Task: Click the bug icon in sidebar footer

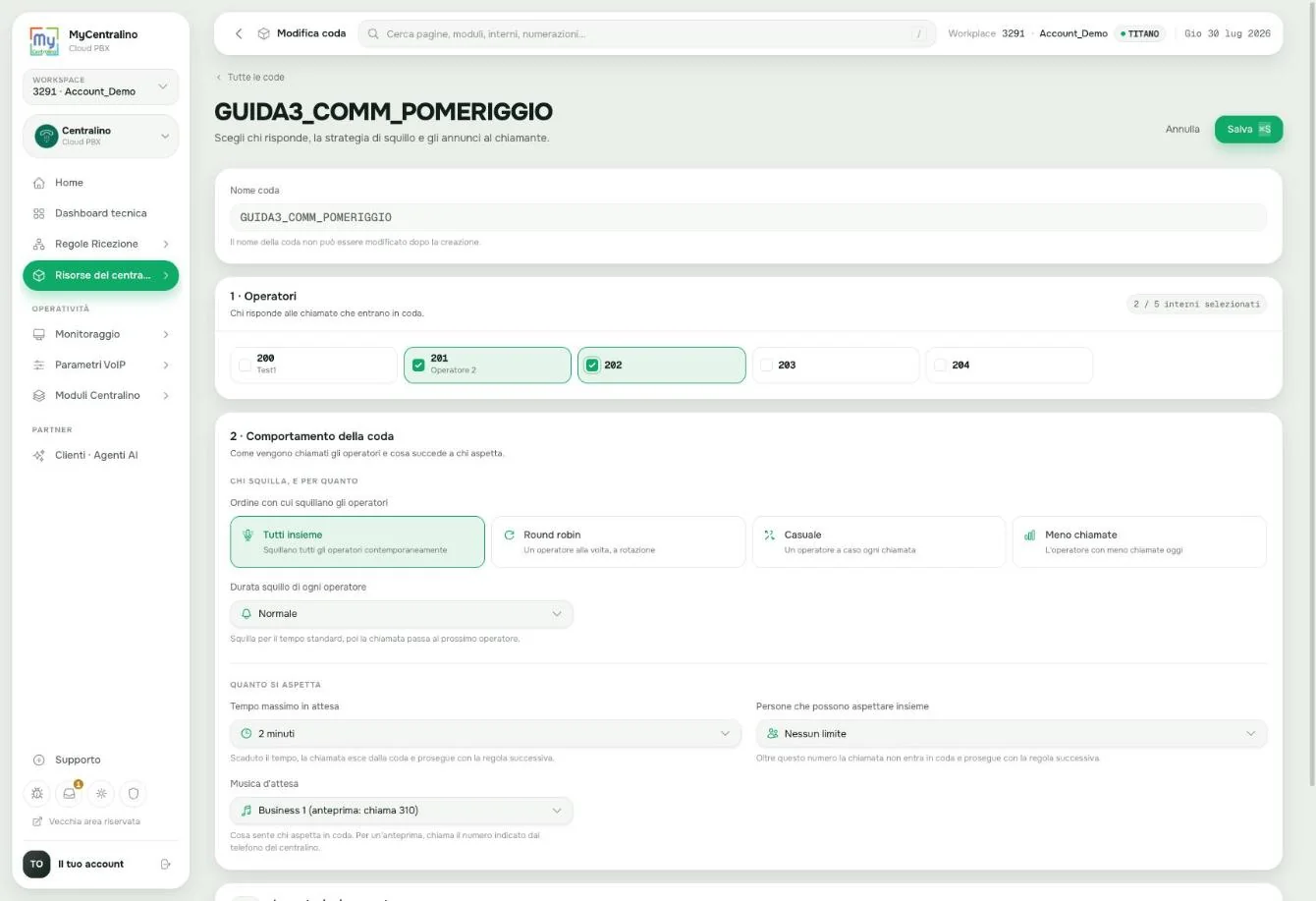Action: [37, 793]
